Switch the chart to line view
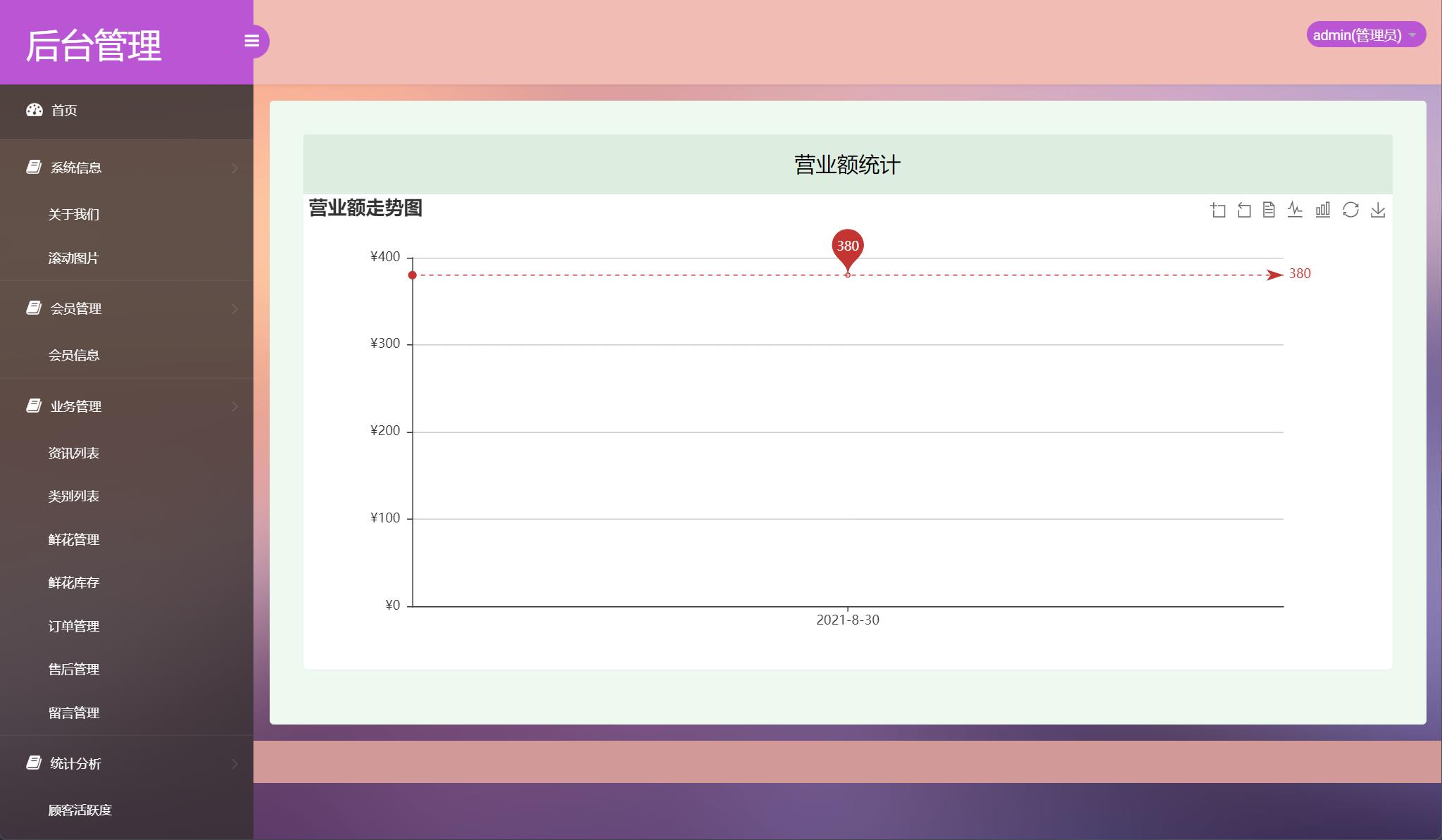Screen dimensions: 1442x840 coord(1296,210)
